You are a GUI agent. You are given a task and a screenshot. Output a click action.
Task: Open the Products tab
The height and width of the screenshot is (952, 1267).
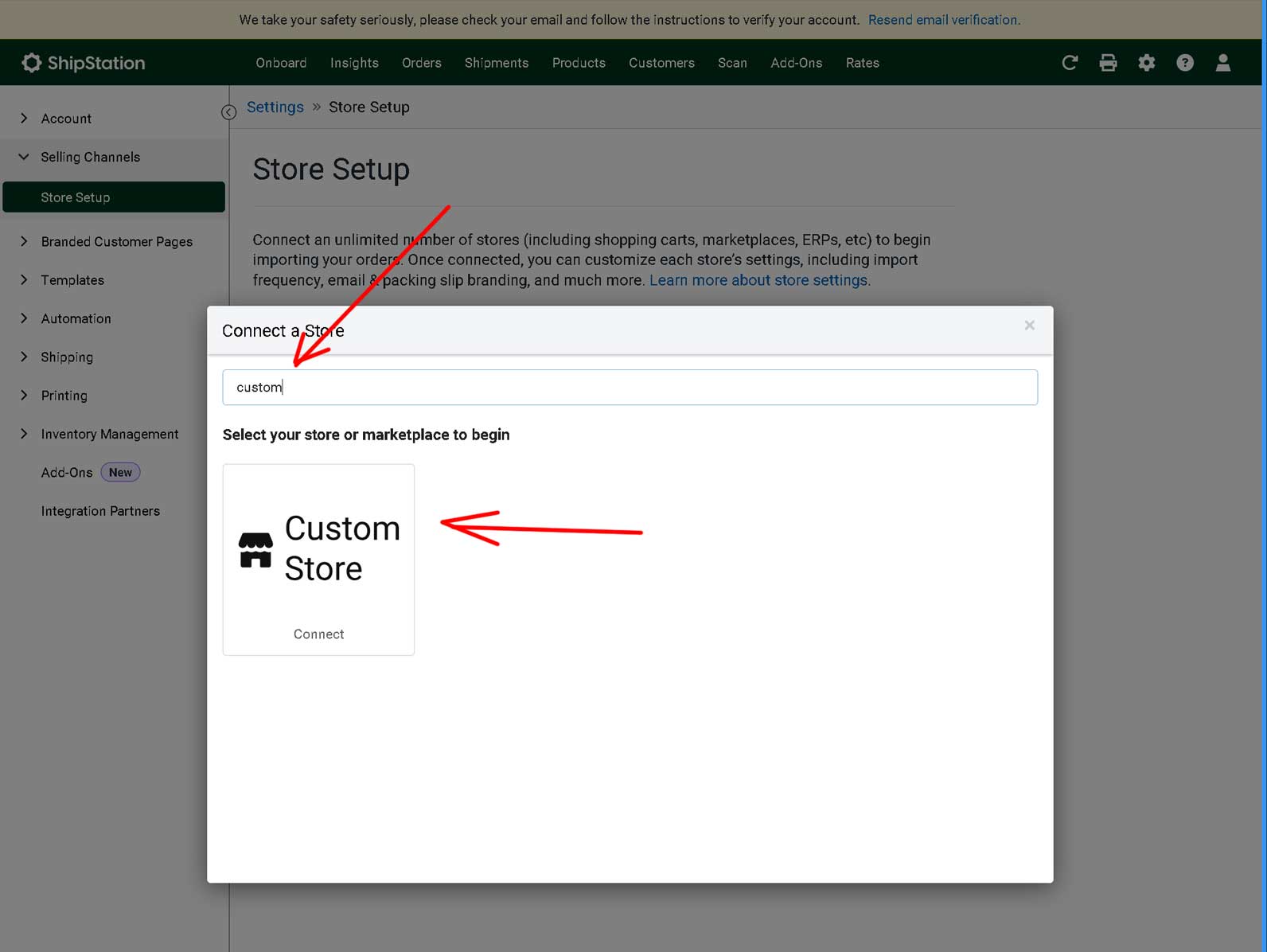tap(579, 63)
